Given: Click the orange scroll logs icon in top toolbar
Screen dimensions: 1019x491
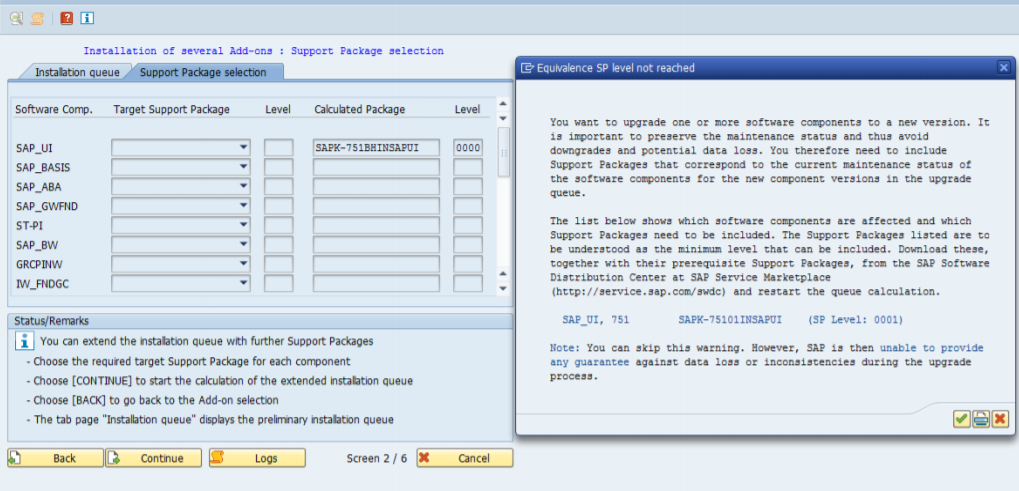Looking at the screenshot, I should [x=37, y=18].
